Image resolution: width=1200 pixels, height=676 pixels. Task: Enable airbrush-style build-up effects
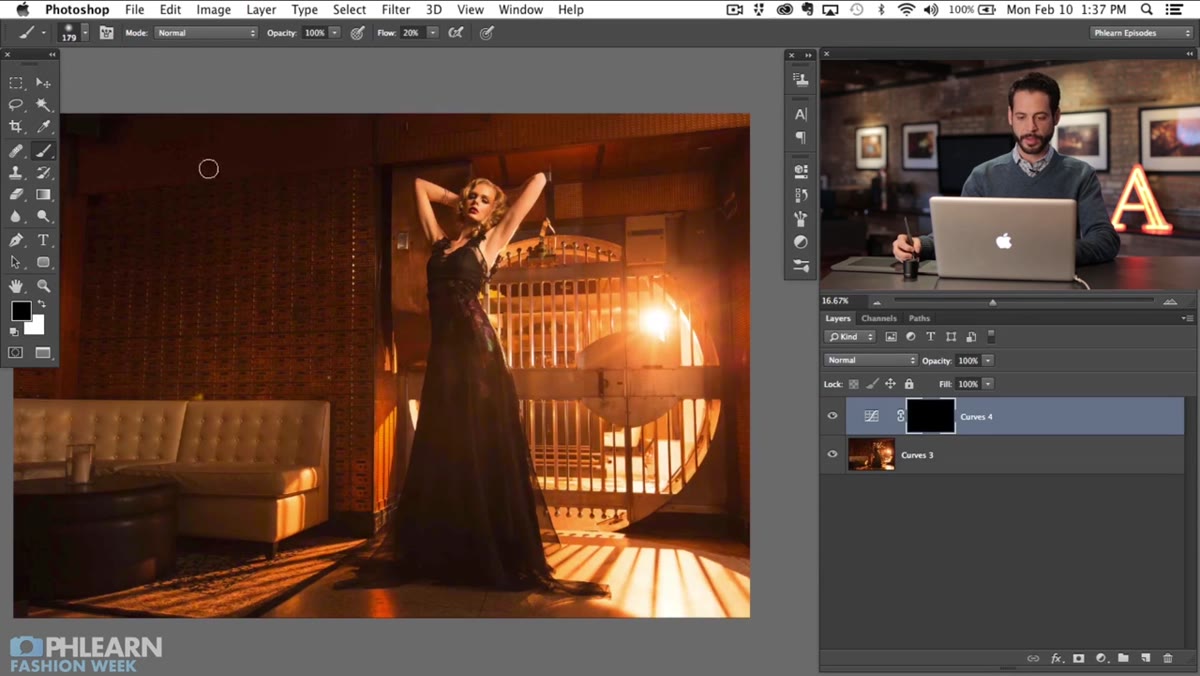pyautogui.click(x=456, y=33)
